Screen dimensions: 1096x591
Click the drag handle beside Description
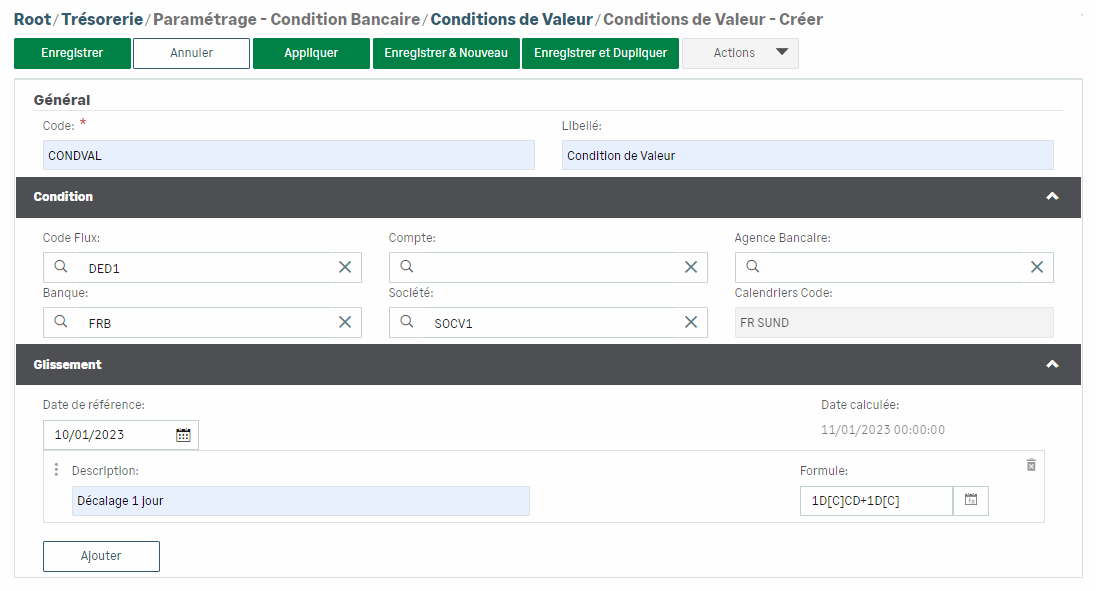tap(56, 470)
